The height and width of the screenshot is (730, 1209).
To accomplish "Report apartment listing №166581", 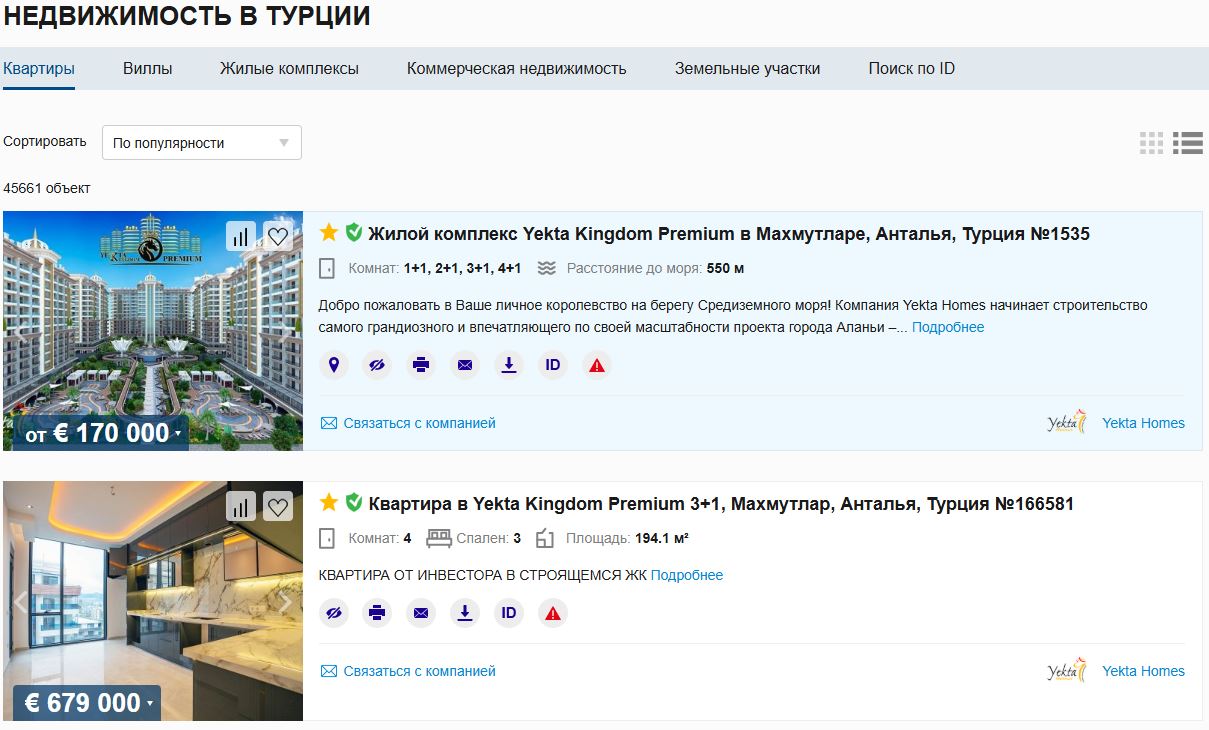I will point(553,613).
